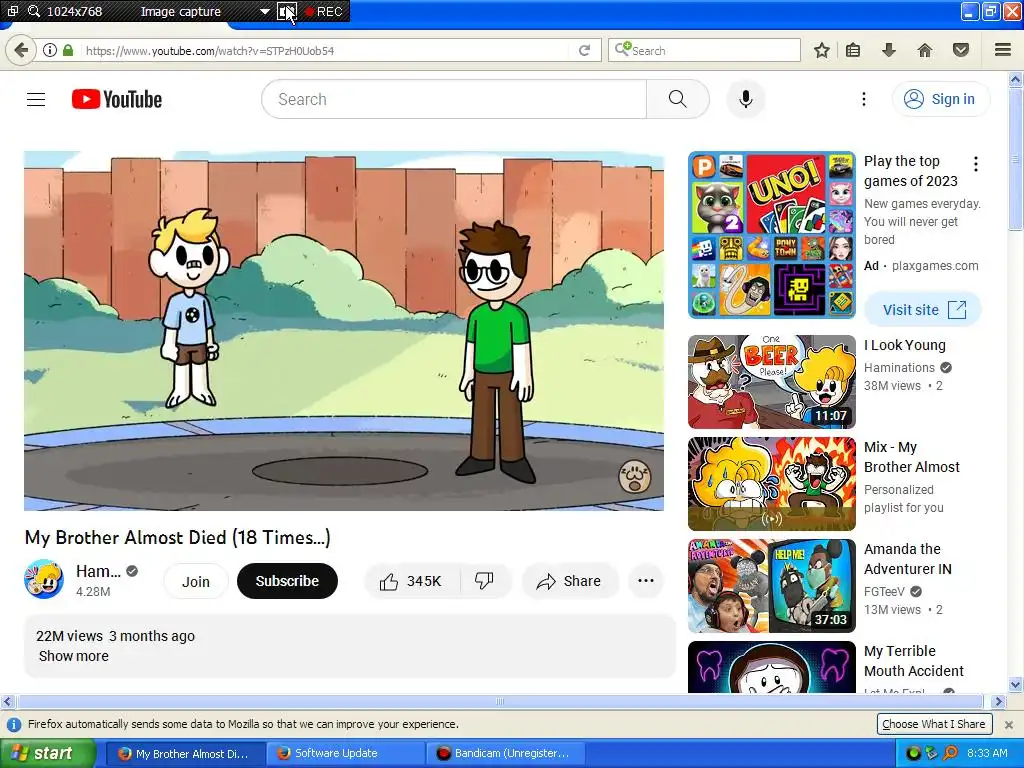Save to Pocket using the Pocket icon

coord(960,50)
